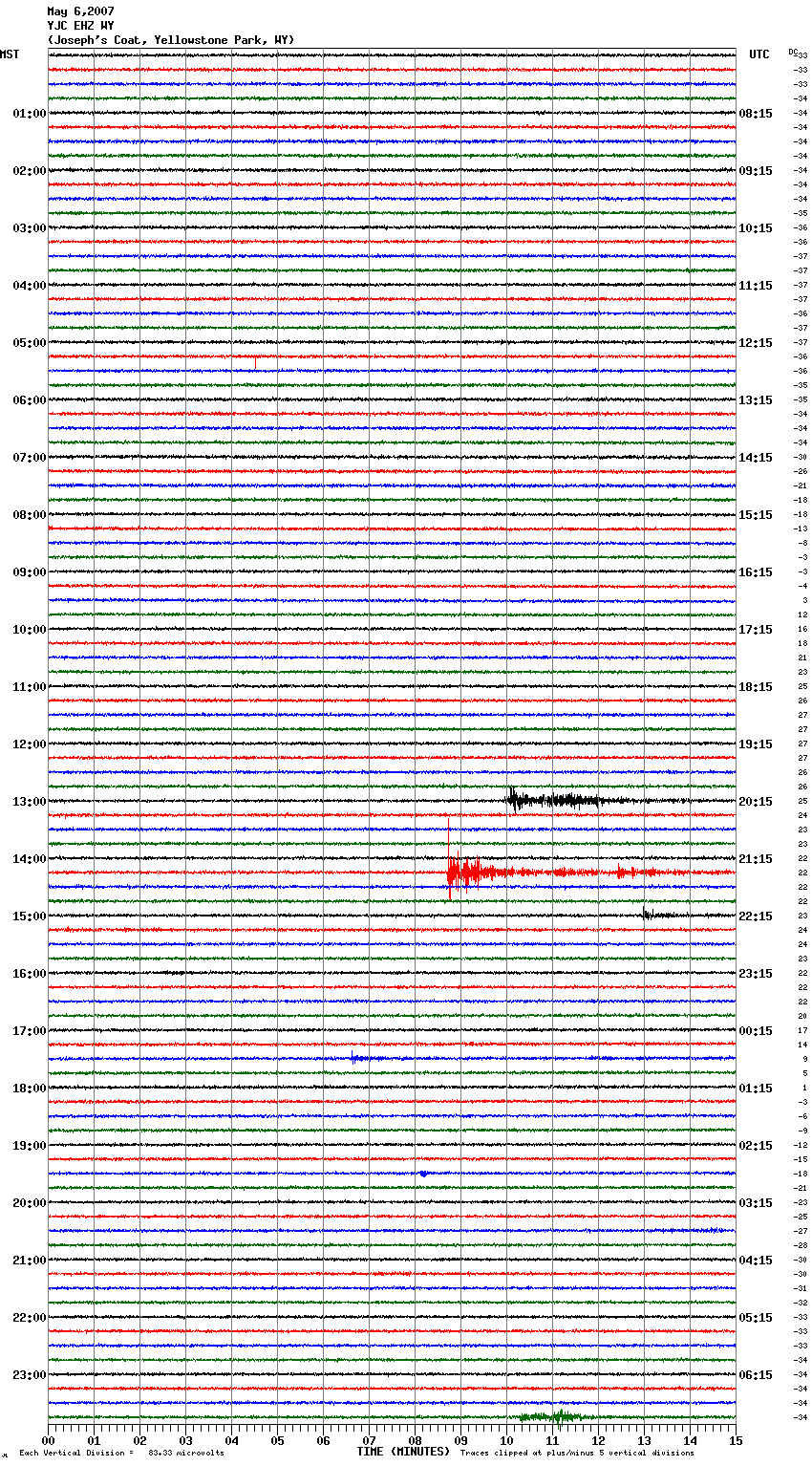Image resolution: width=812 pixels, height=1466 pixels.
Task: Click the 05:00 MST row label
Action: coord(30,343)
